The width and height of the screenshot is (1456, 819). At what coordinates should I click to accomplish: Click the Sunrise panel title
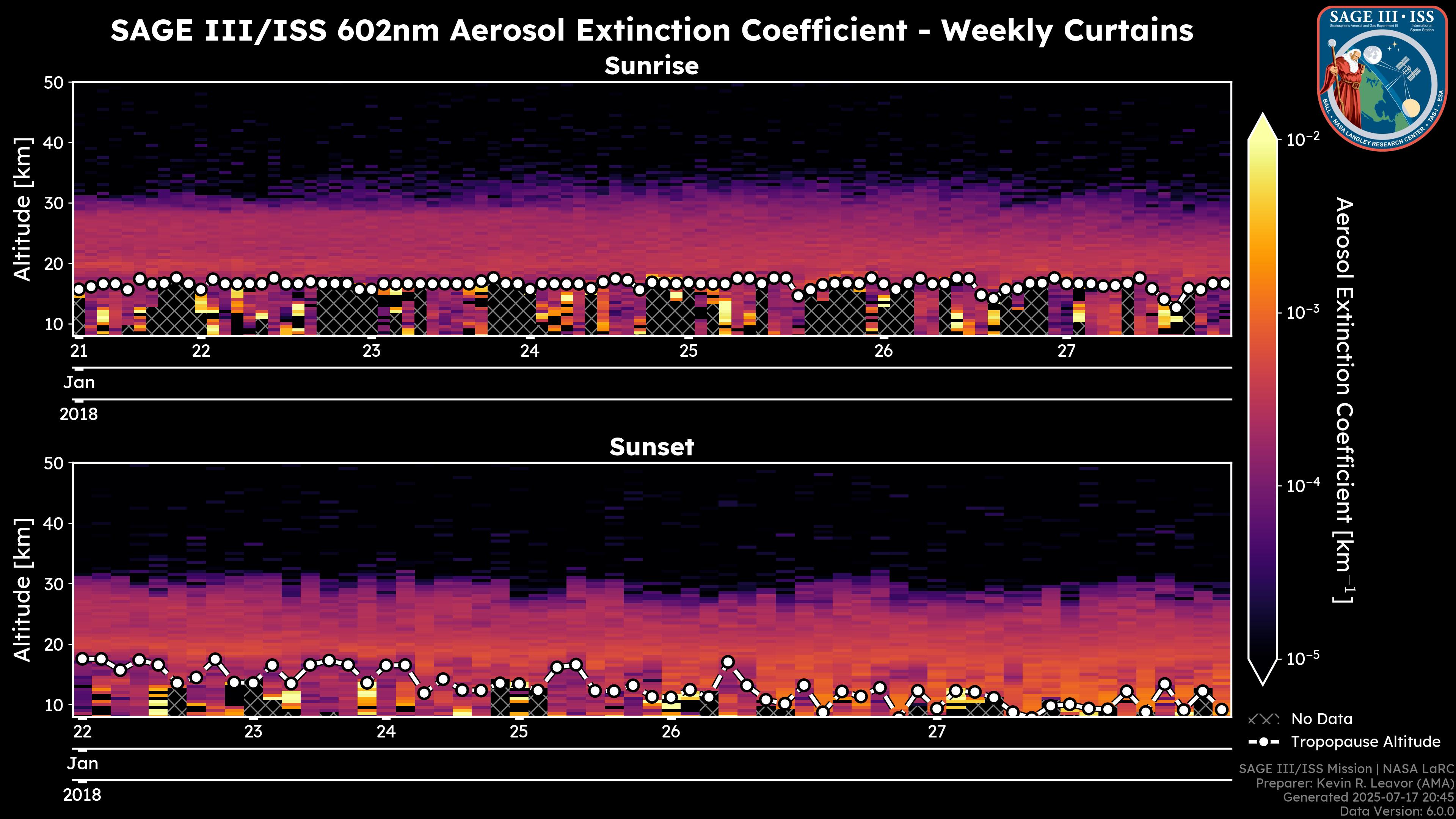[x=652, y=66]
